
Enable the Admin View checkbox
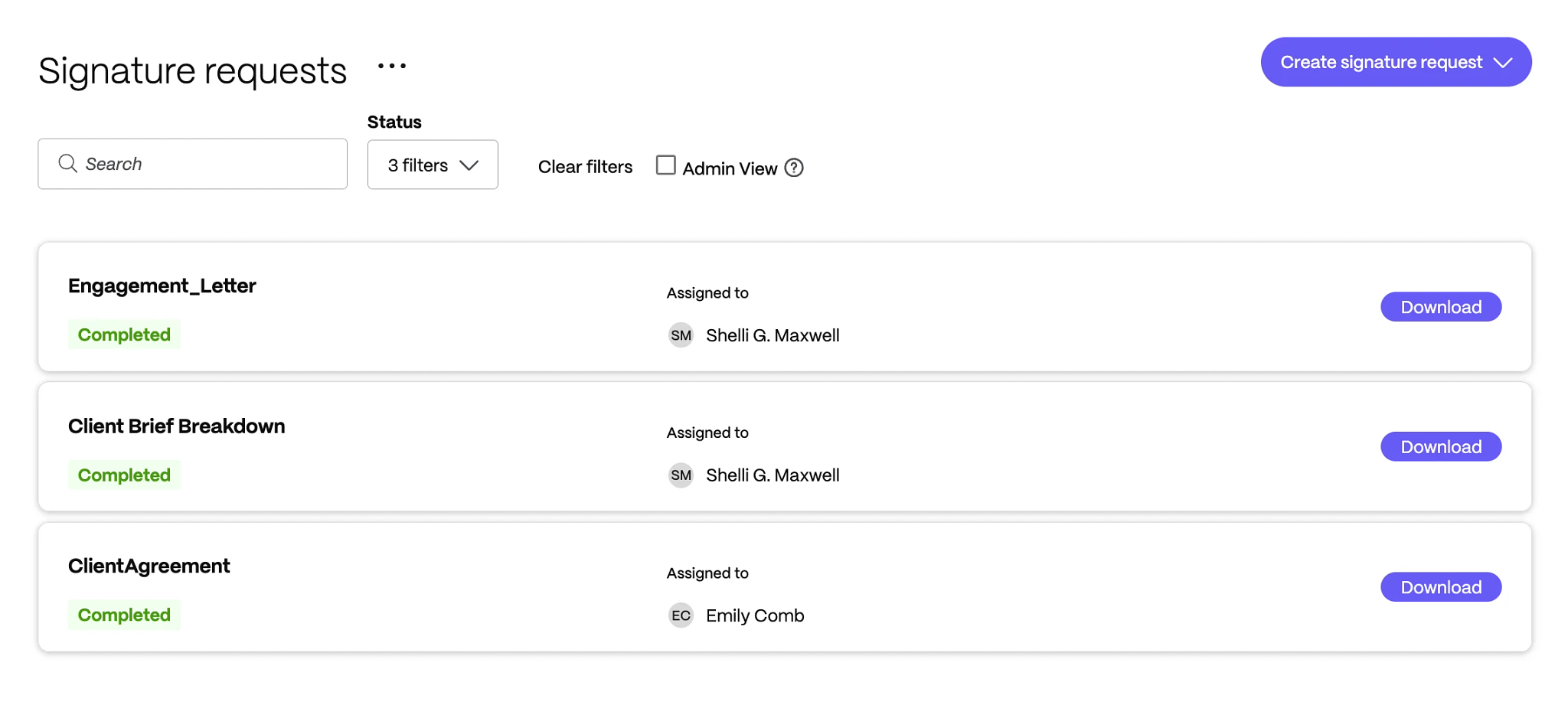click(x=665, y=165)
